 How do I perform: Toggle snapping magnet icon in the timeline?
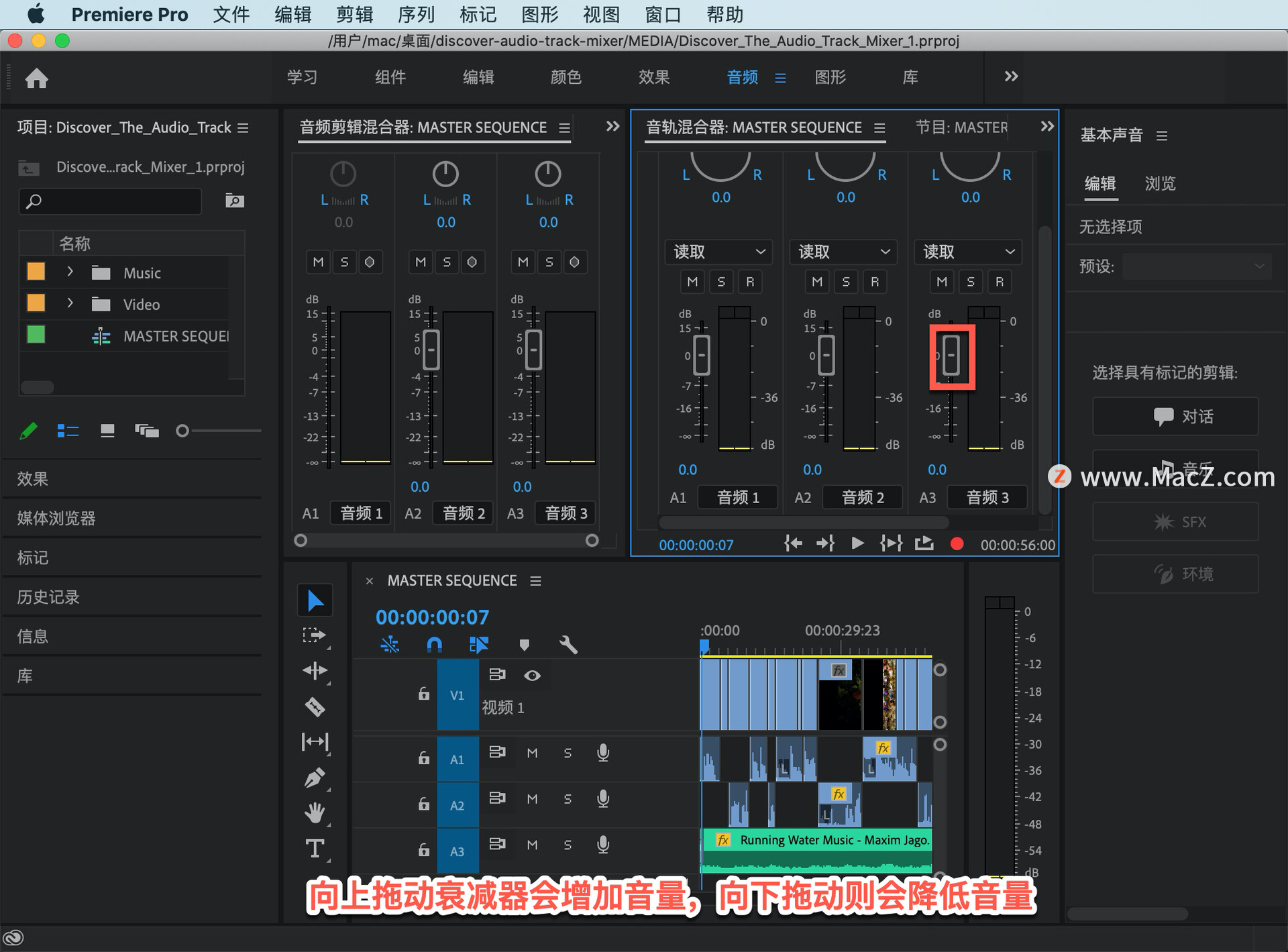pos(434,645)
